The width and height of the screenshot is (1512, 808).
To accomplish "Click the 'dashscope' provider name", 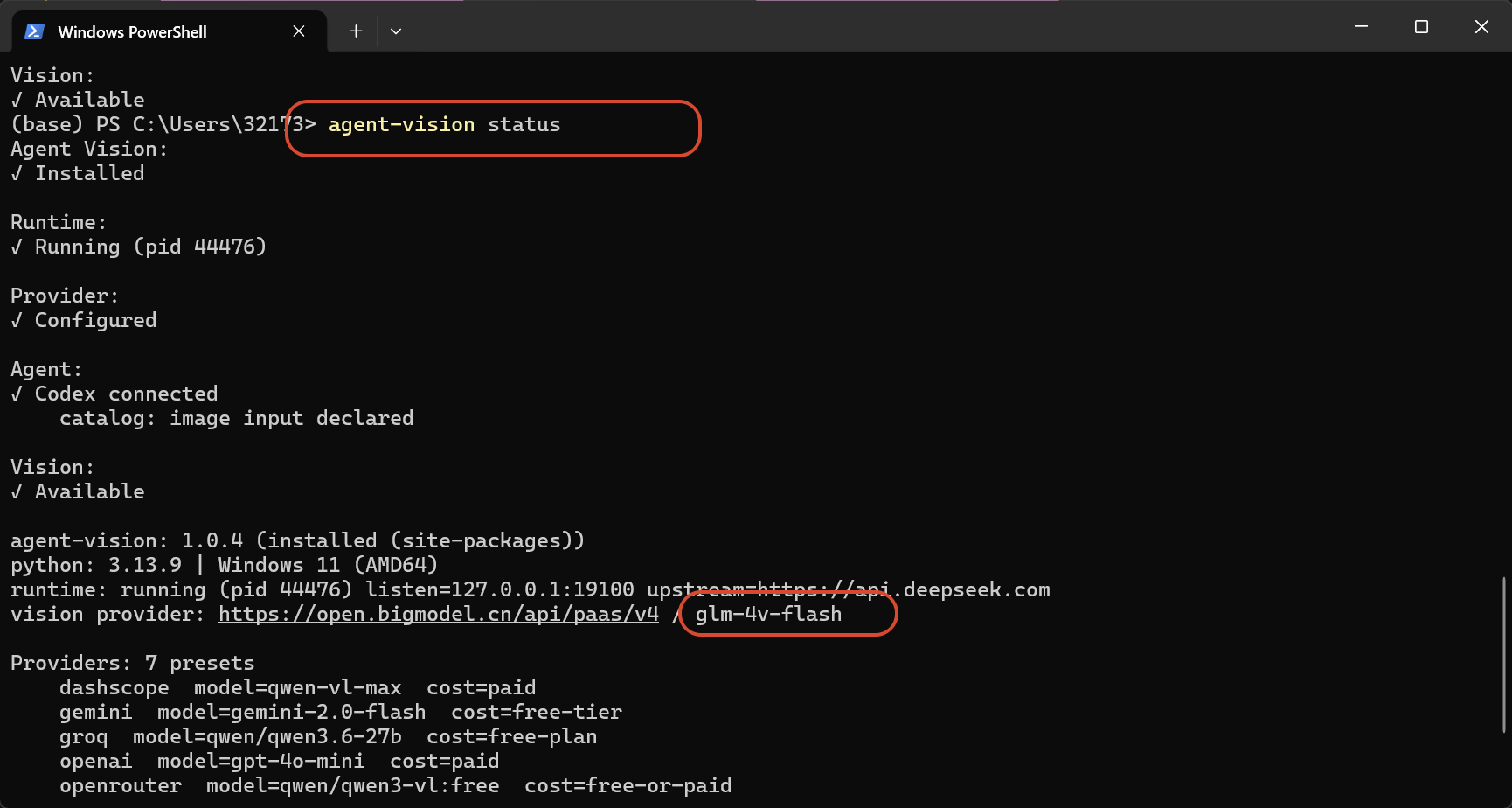I will [114, 688].
